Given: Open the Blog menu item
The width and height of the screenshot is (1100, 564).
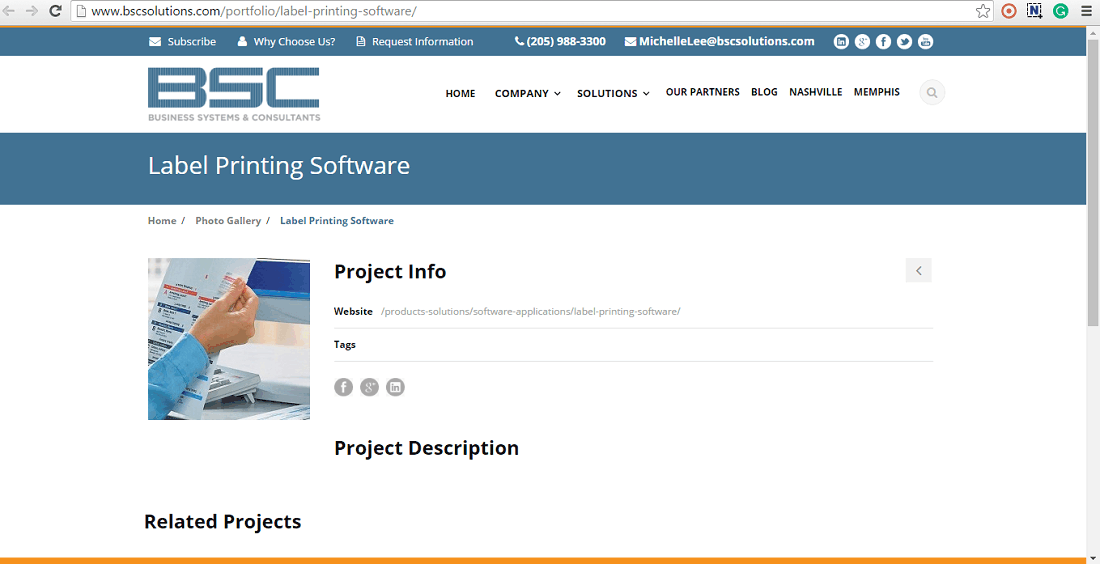Looking at the screenshot, I should (x=764, y=92).
